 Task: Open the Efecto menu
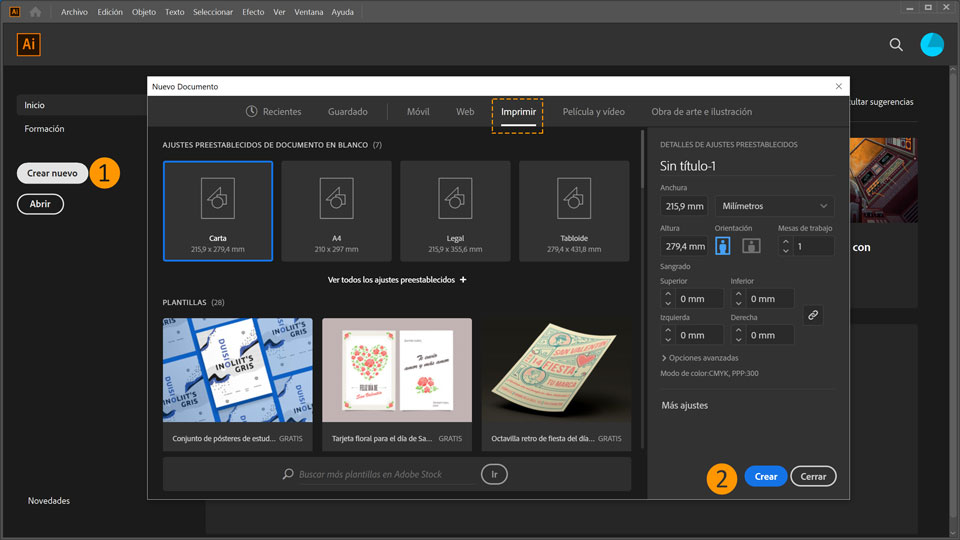pos(253,12)
